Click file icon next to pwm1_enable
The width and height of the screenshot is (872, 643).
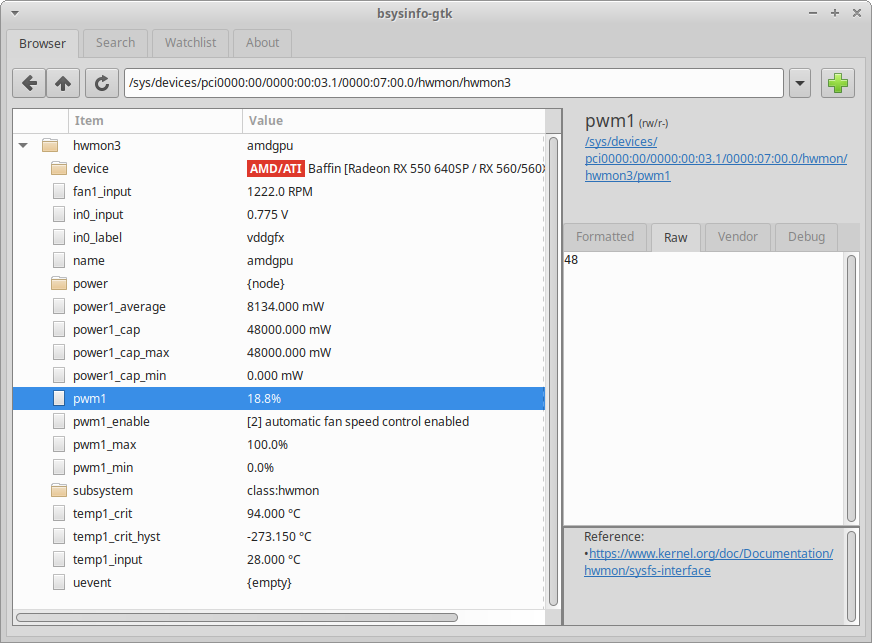point(58,422)
